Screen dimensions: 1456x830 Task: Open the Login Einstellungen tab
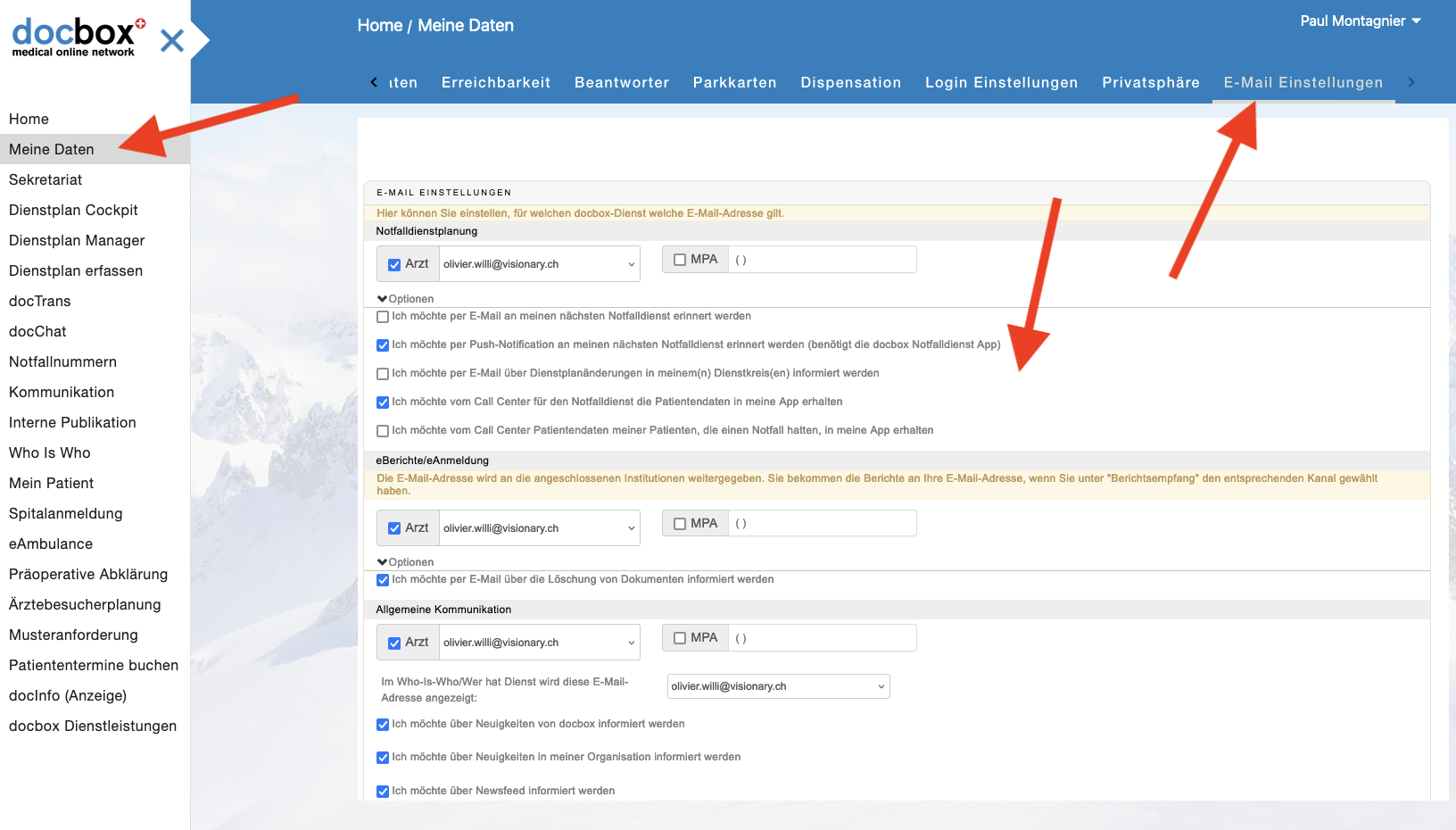(1001, 83)
